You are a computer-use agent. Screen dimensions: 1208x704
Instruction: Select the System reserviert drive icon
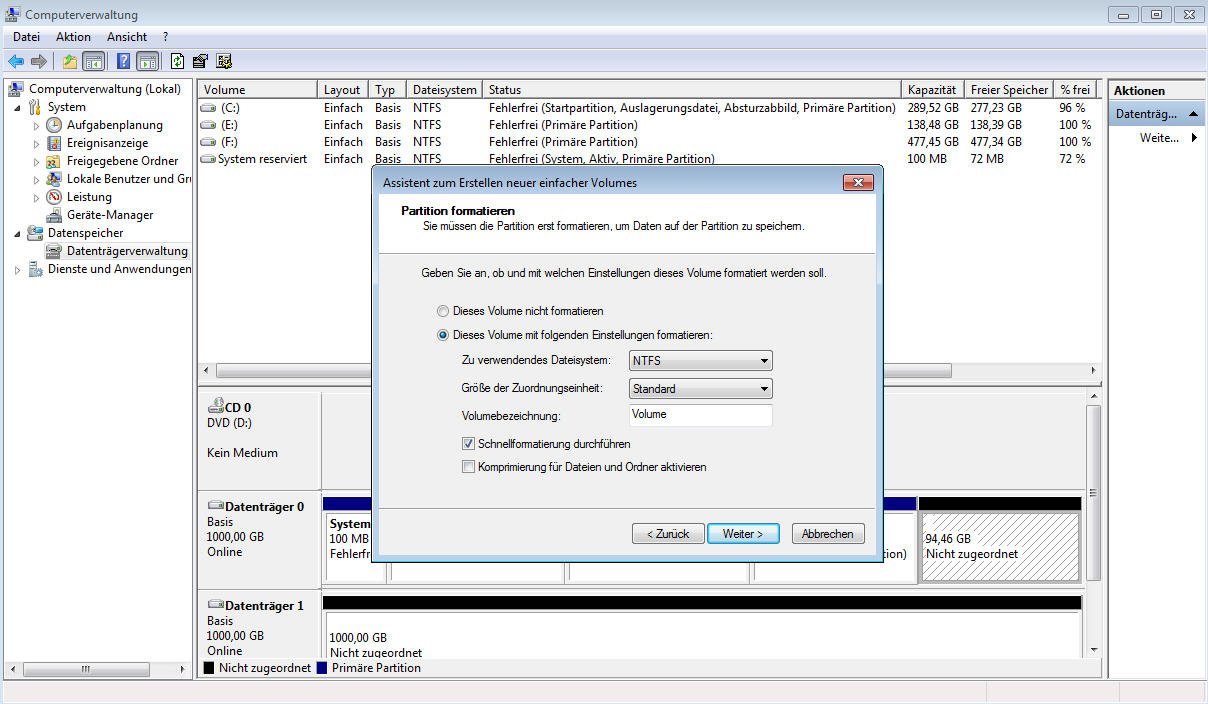point(208,159)
